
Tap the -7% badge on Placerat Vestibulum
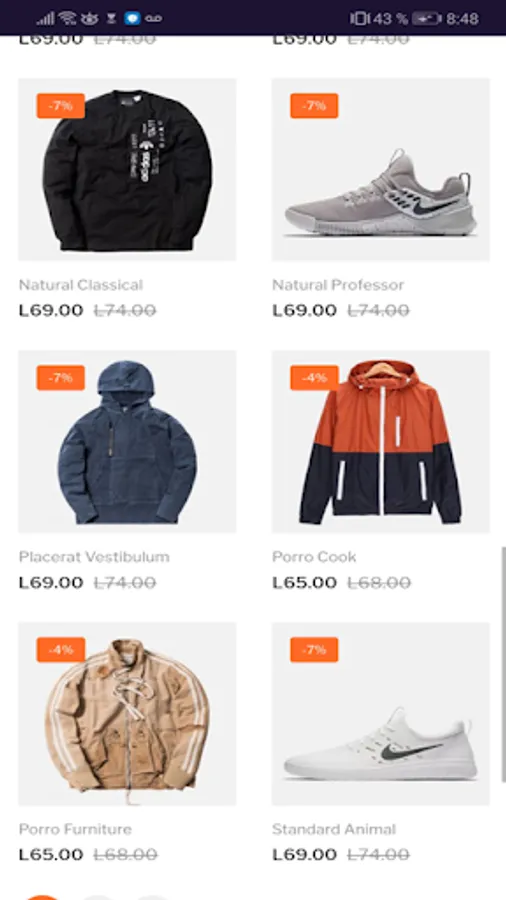(x=61, y=378)
